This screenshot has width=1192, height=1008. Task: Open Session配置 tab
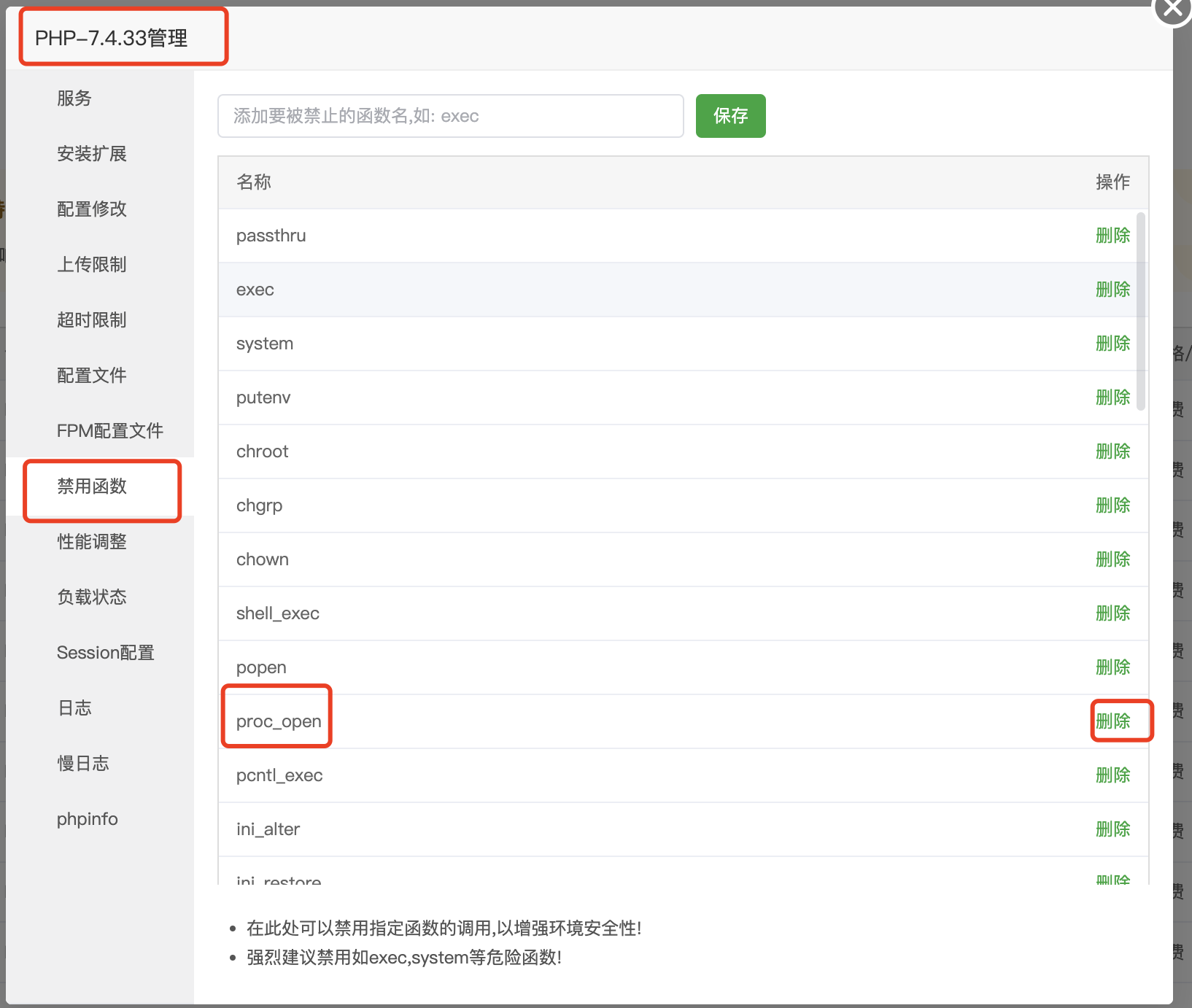tap(106, 653)
